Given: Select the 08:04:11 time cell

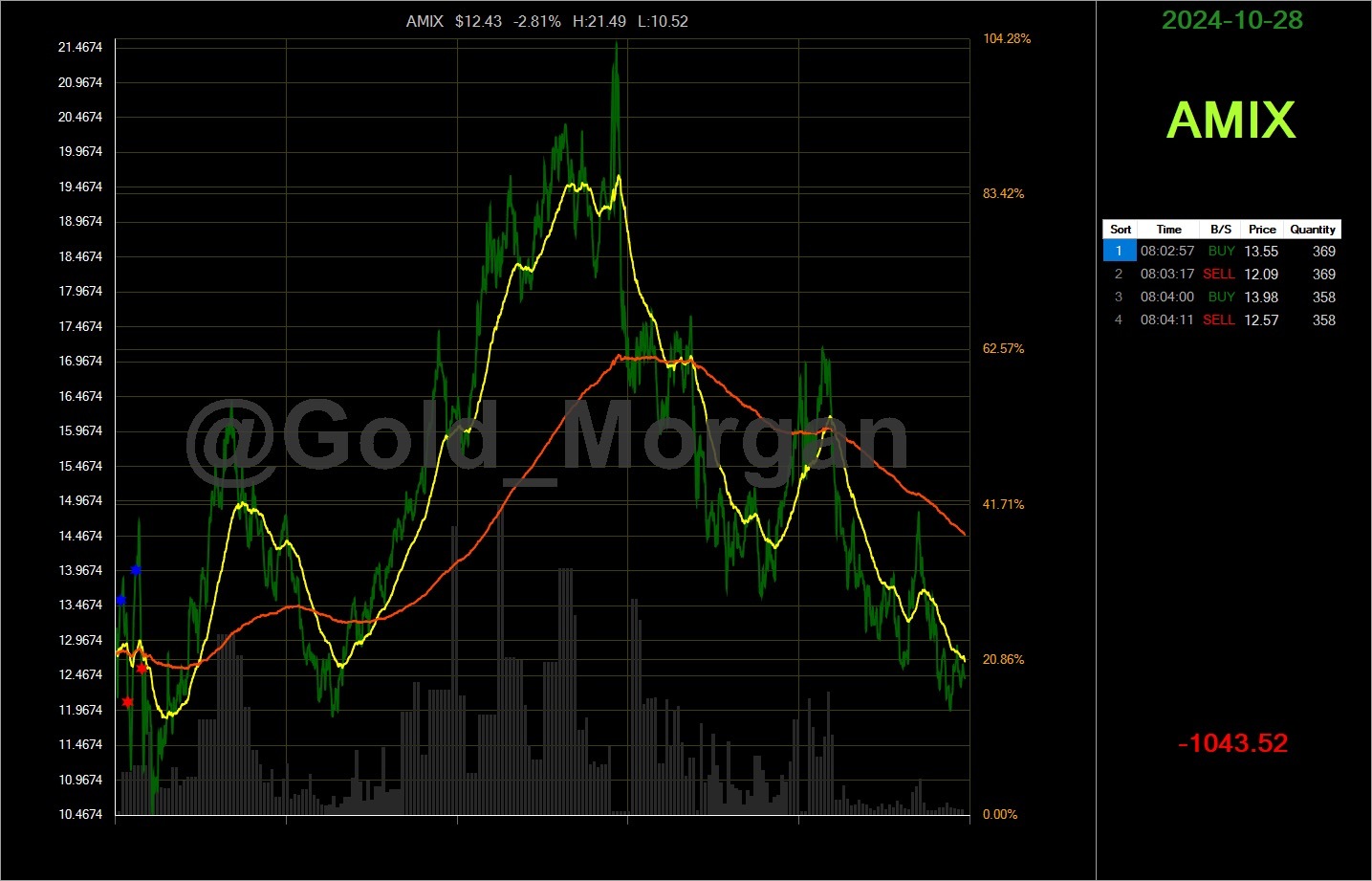Looking at the screenshot, I should [x=1167, y=320].
